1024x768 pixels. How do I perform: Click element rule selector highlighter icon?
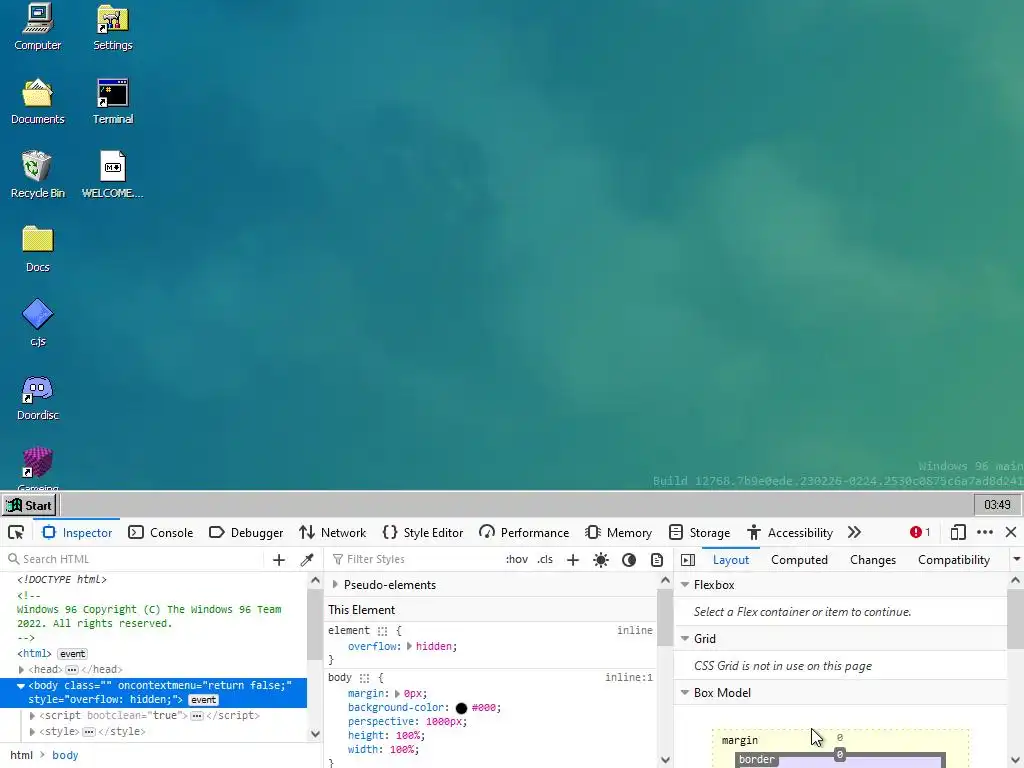(383, 631)
